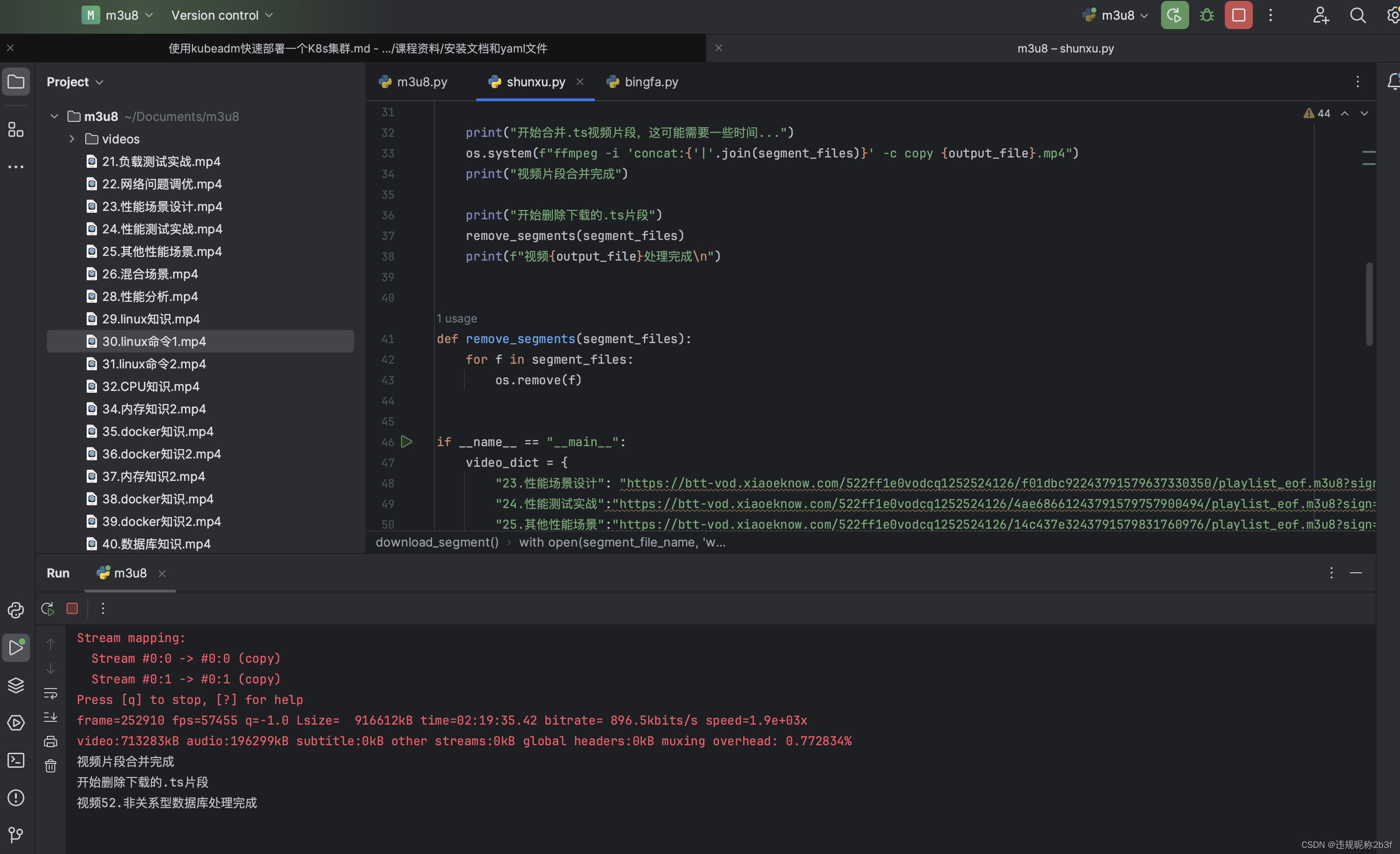The image size is (1400, 854).
Task: Select 30.linux命令1.mp4 in the project tree
Action: [x=153, y=341]
